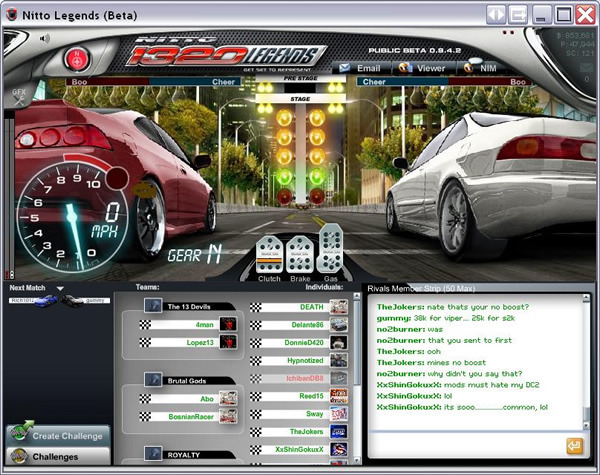Click DEATH's avatar icon
The width and height of the screenshot is (600, 475).
pyautogui.click(x=339, y=307)
